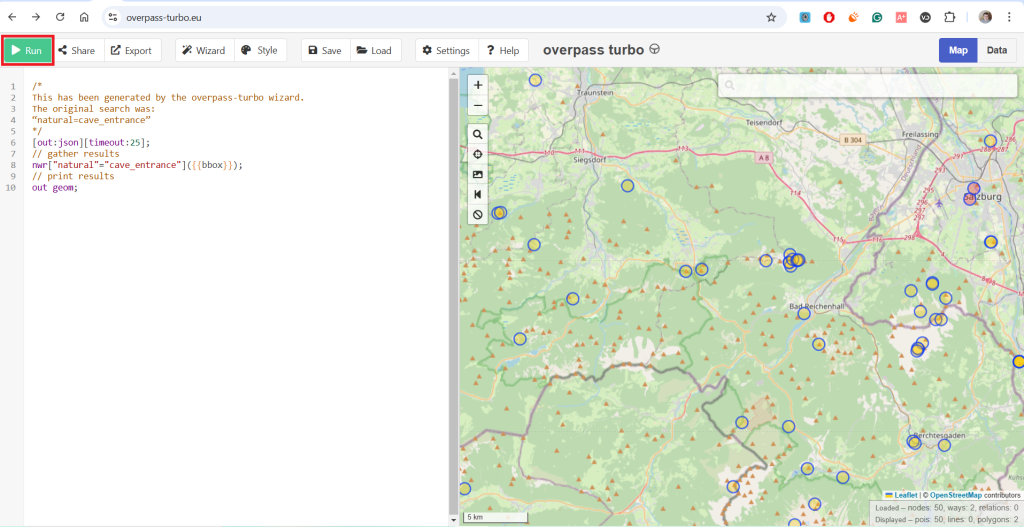Click the locate me crosshair icon
Viewport: 1024px width, 527px height.
[x=477, y=154]
